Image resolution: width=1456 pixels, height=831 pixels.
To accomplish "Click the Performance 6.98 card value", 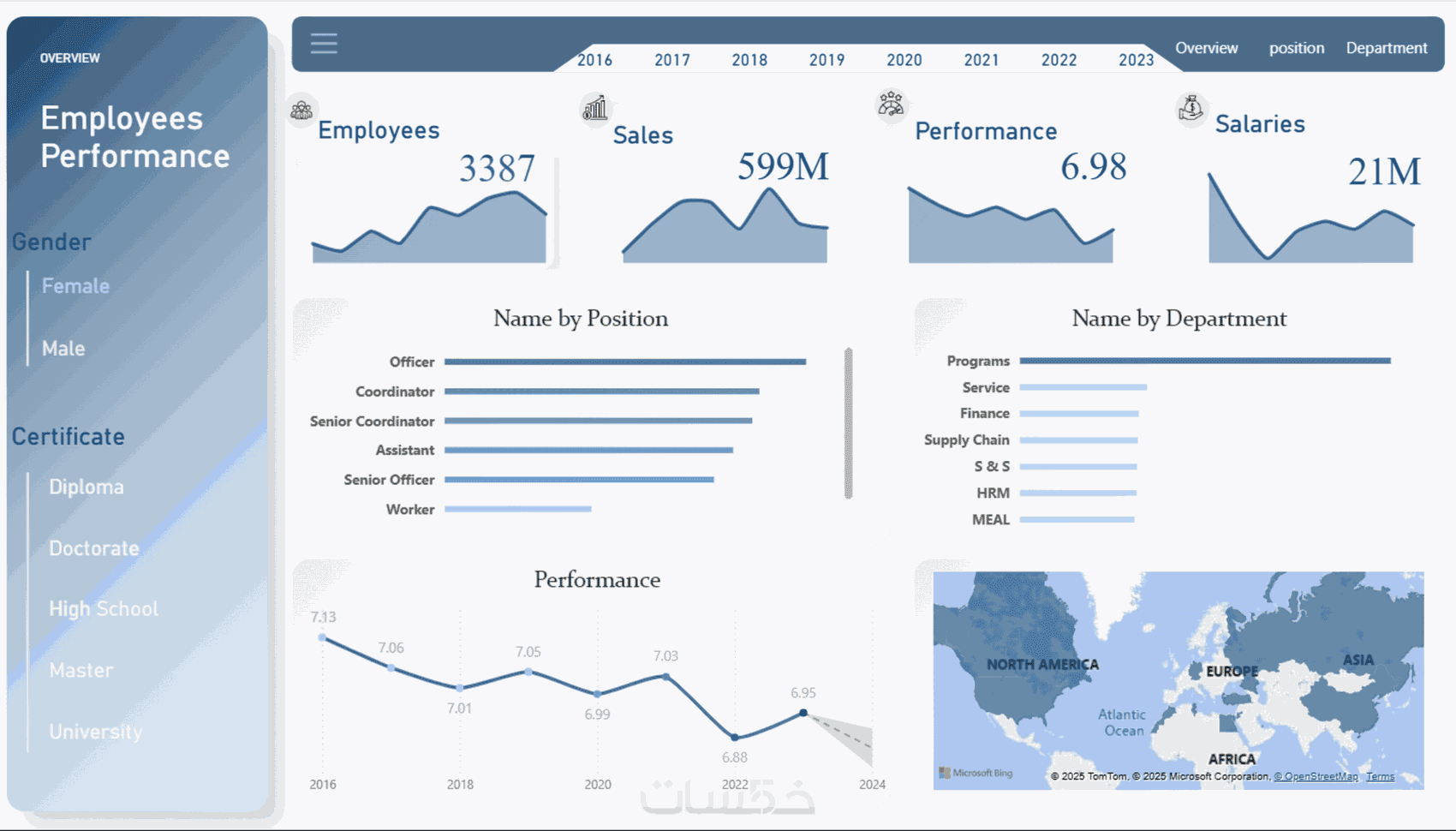I will [x=1093, y=166].
